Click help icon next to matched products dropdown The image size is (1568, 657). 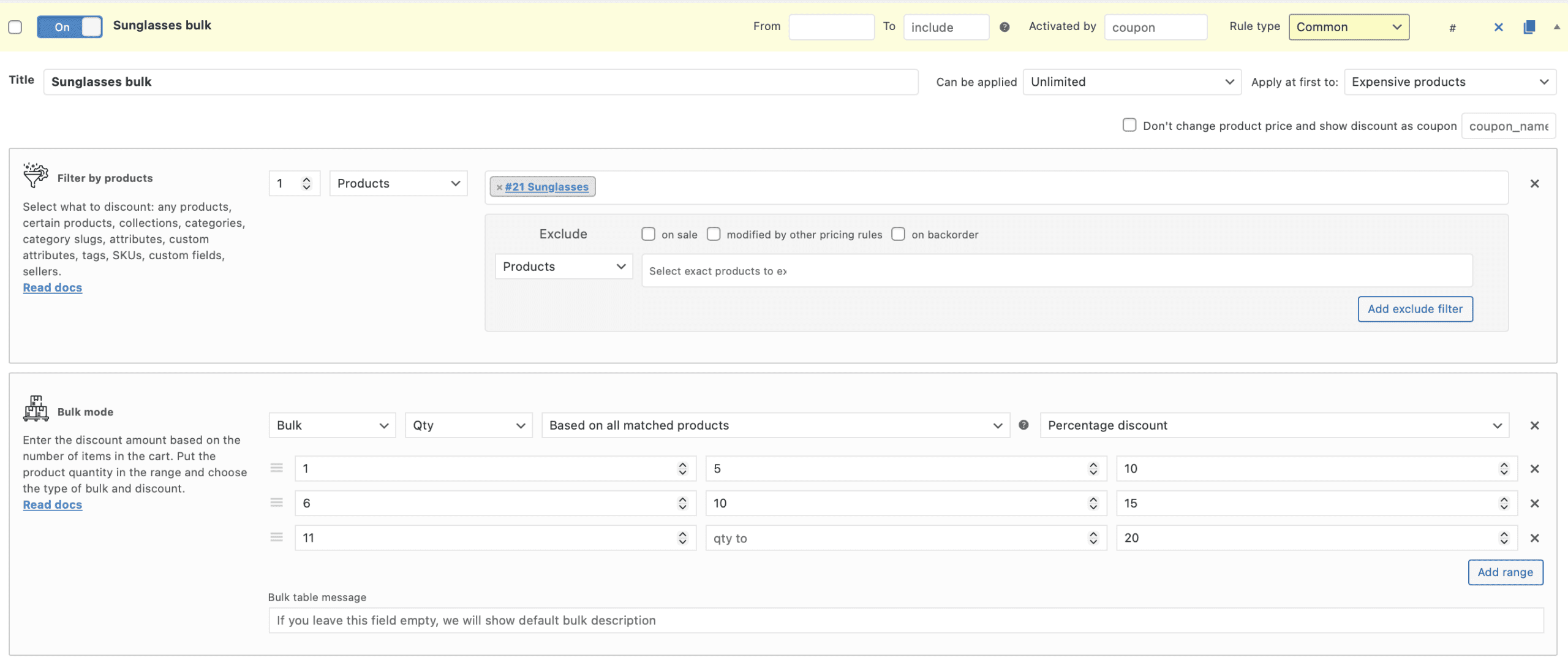pyautogui.click(x=1023, y=425)
